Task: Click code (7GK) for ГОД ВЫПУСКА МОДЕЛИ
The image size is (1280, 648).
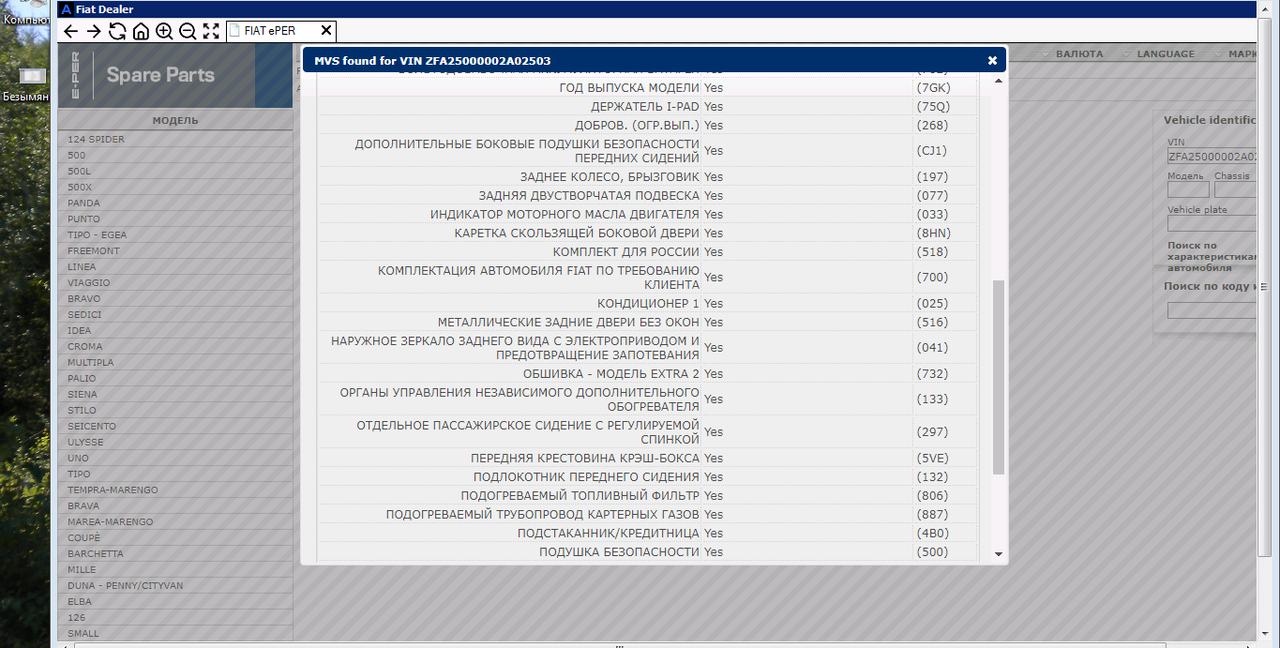Action: click(x=932, y=88)
